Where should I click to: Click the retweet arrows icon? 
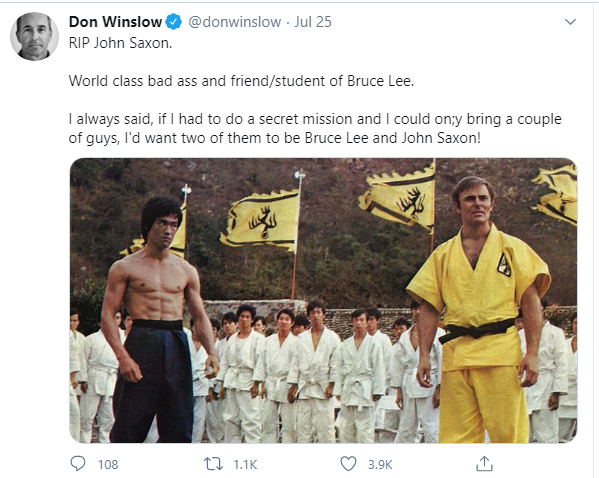coord(213,464)
